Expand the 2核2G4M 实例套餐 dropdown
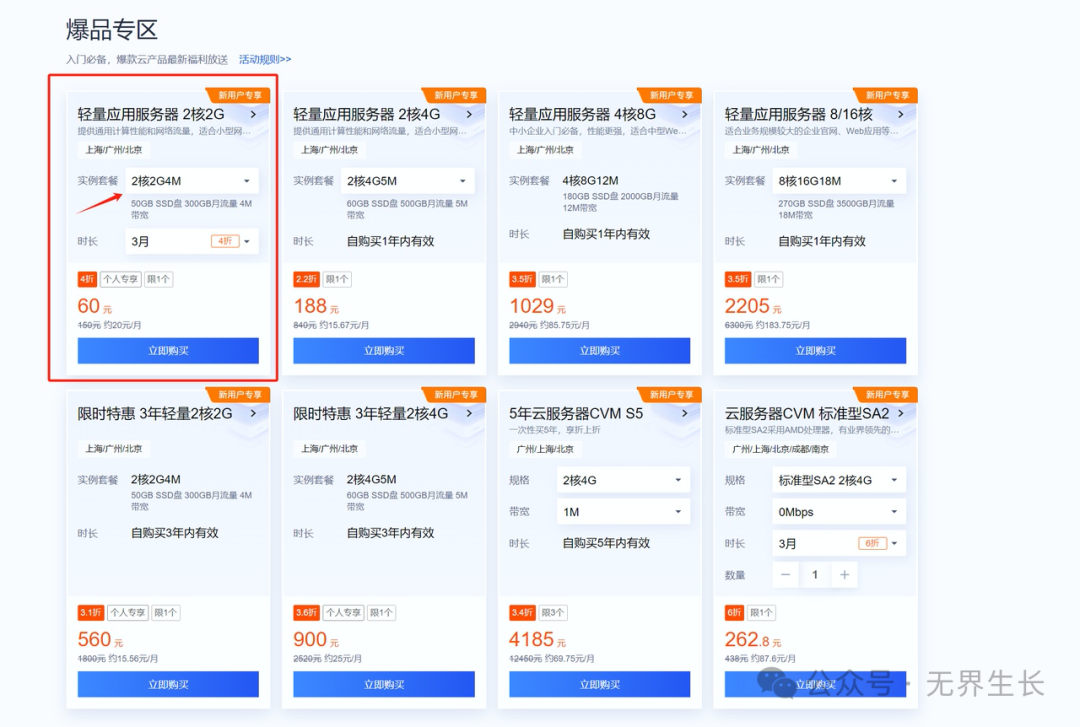 coord(191,181)
